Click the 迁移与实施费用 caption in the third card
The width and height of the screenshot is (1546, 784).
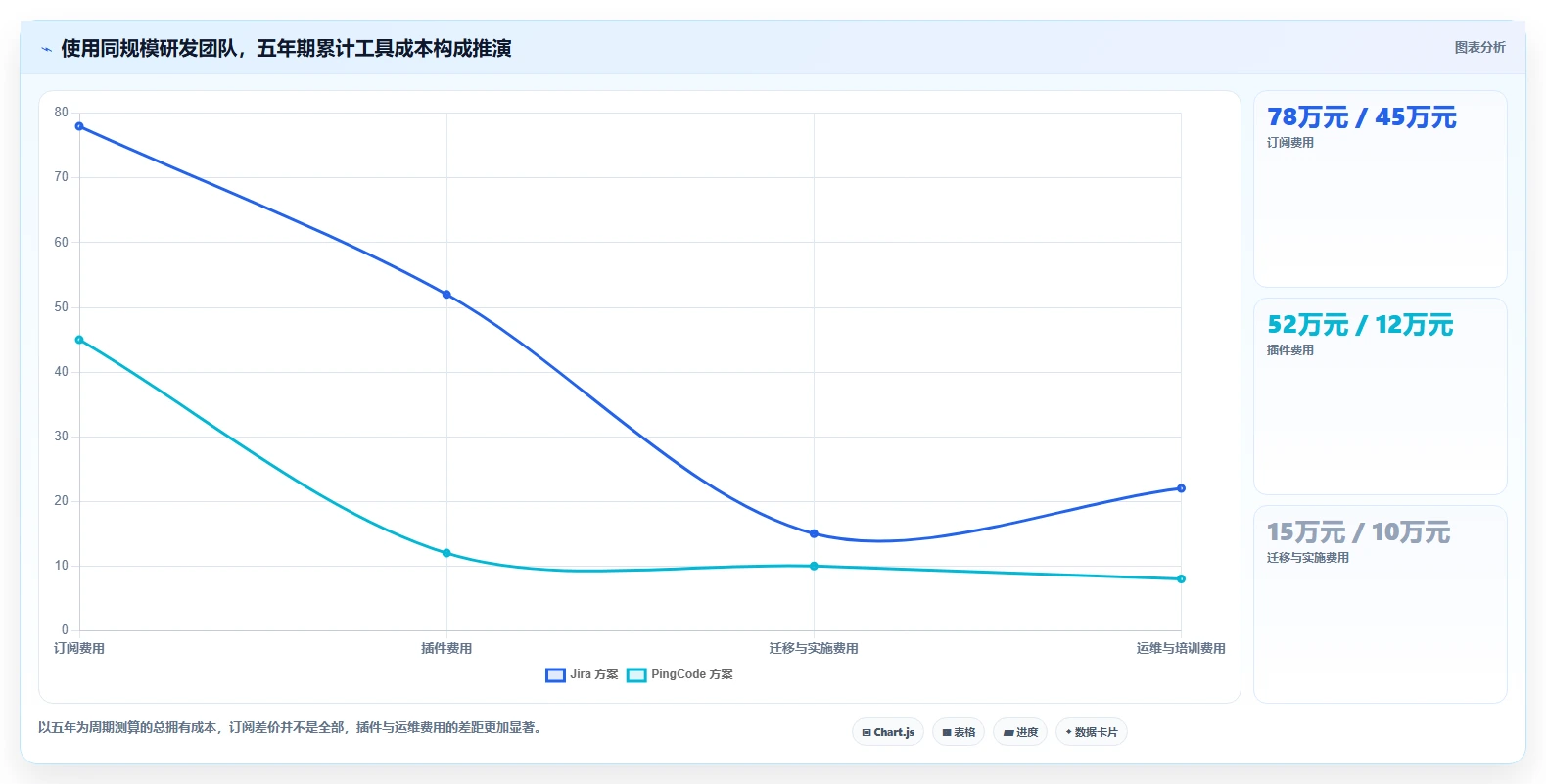click(1308, 558)
